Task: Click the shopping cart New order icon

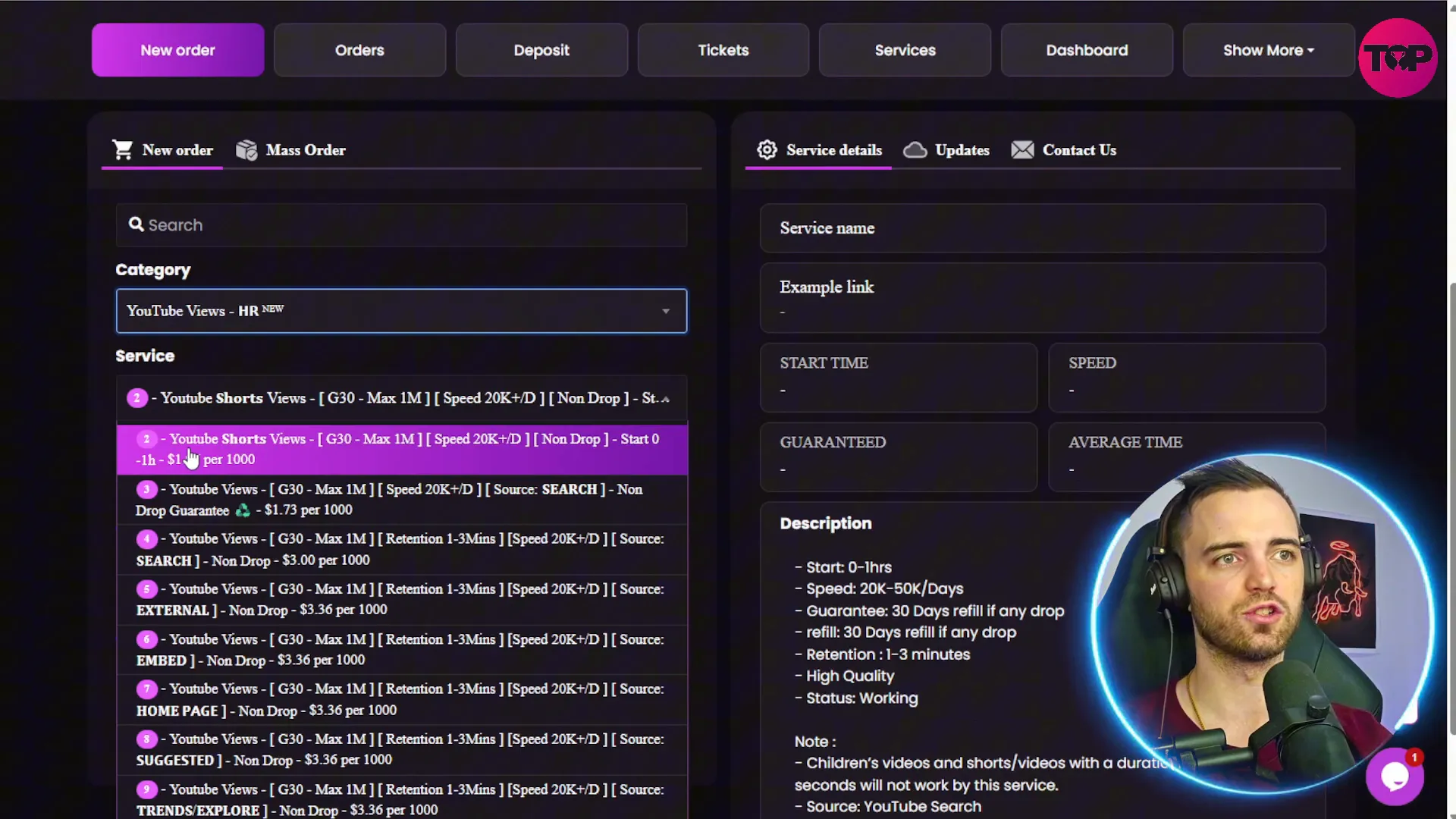Action: [x=123, y=149]
